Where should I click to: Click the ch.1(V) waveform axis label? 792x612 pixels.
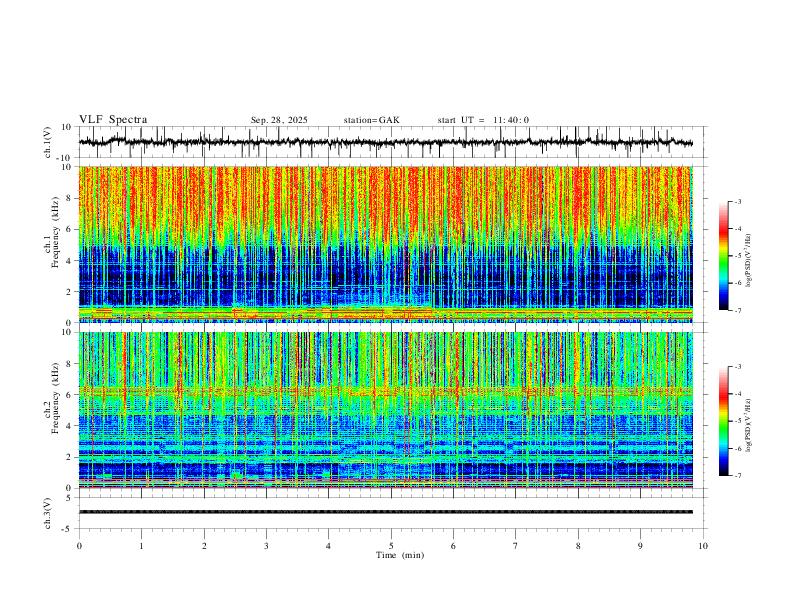click(x=48, y=142)
